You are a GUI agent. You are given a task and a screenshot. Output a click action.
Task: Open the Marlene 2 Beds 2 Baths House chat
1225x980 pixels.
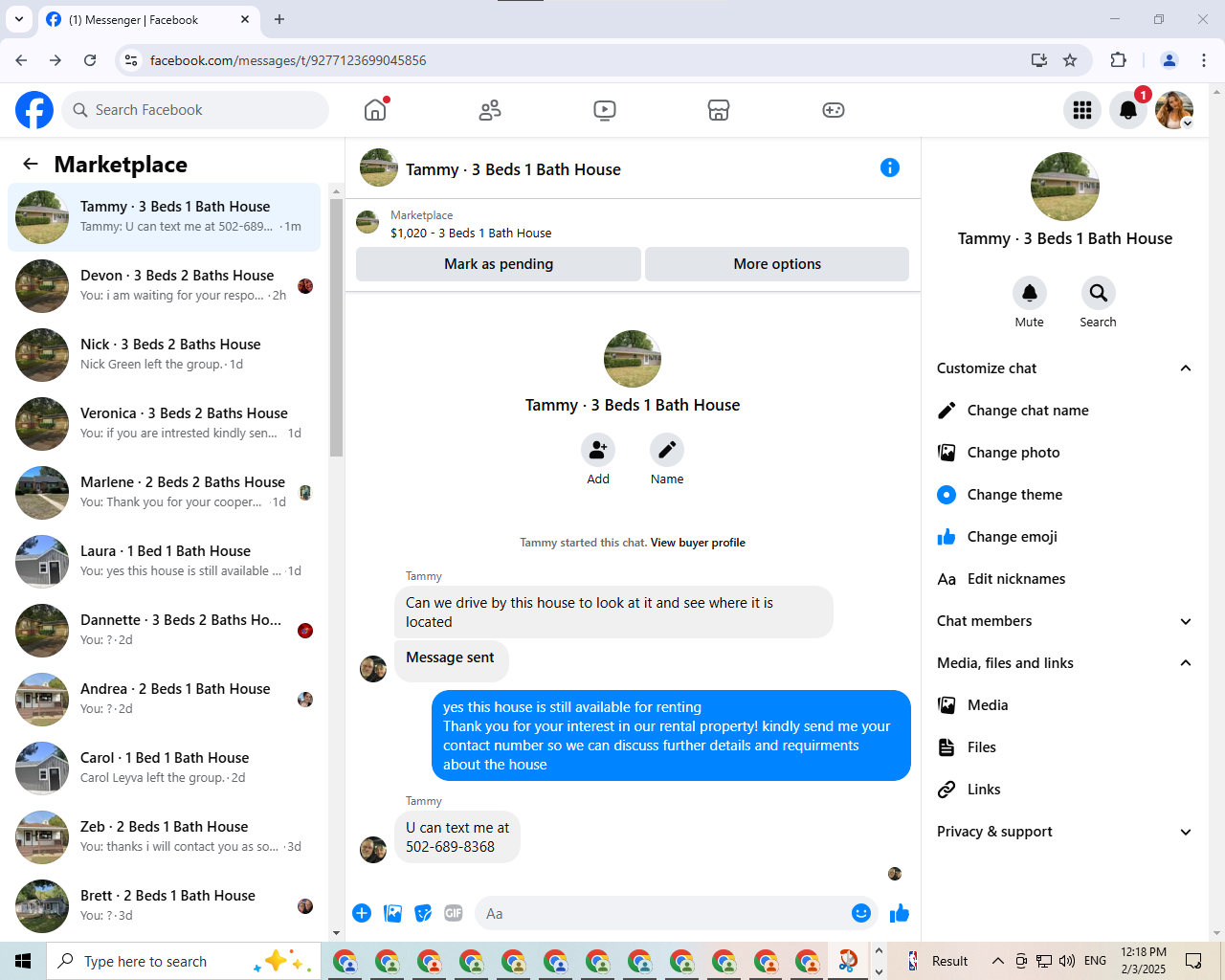coord(164,493)
